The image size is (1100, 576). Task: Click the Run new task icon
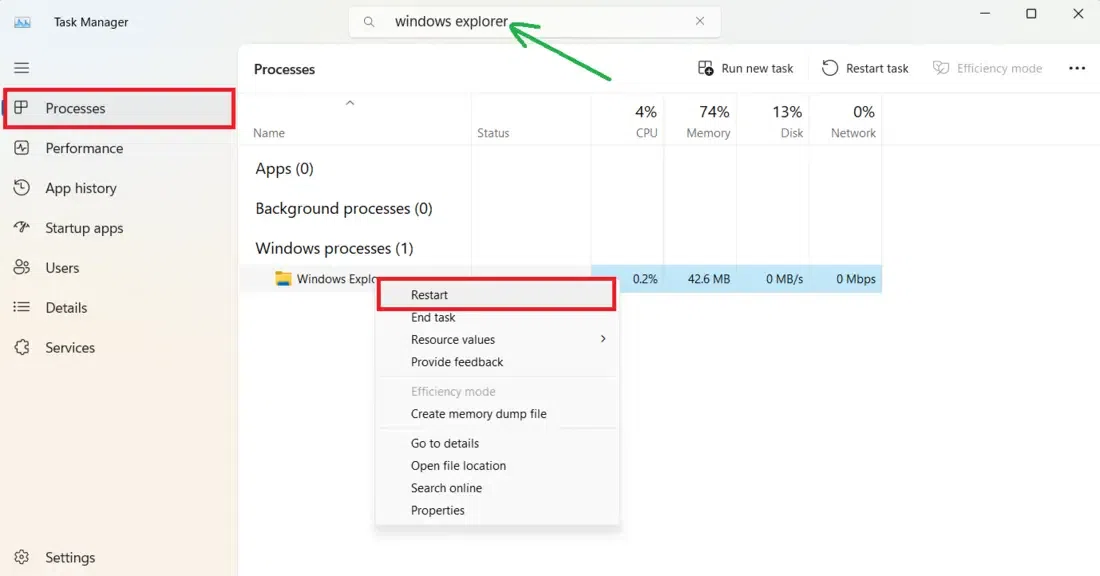click(706, 68)
